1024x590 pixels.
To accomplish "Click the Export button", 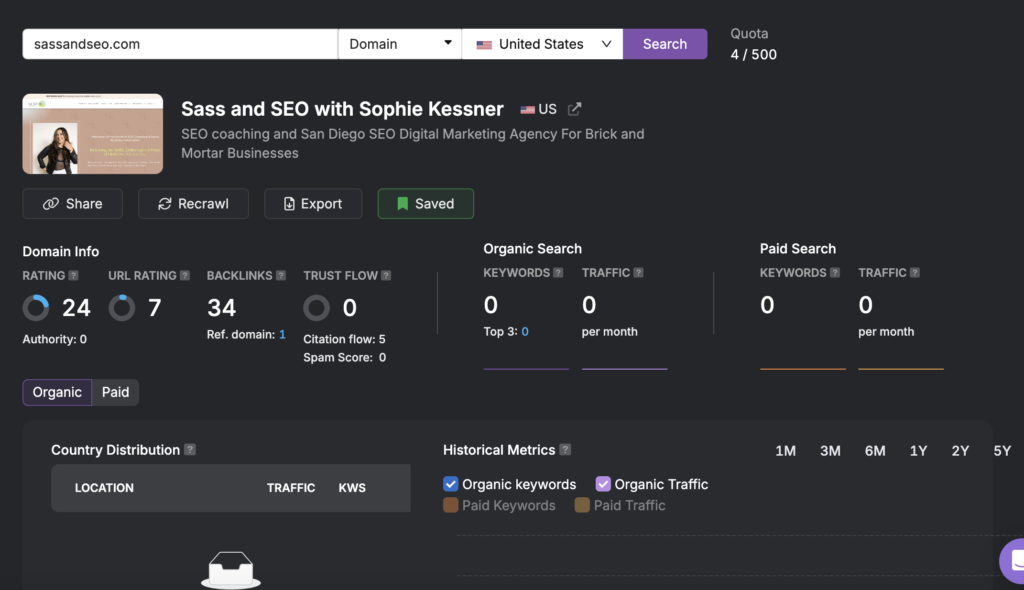I will coord(313,204).
